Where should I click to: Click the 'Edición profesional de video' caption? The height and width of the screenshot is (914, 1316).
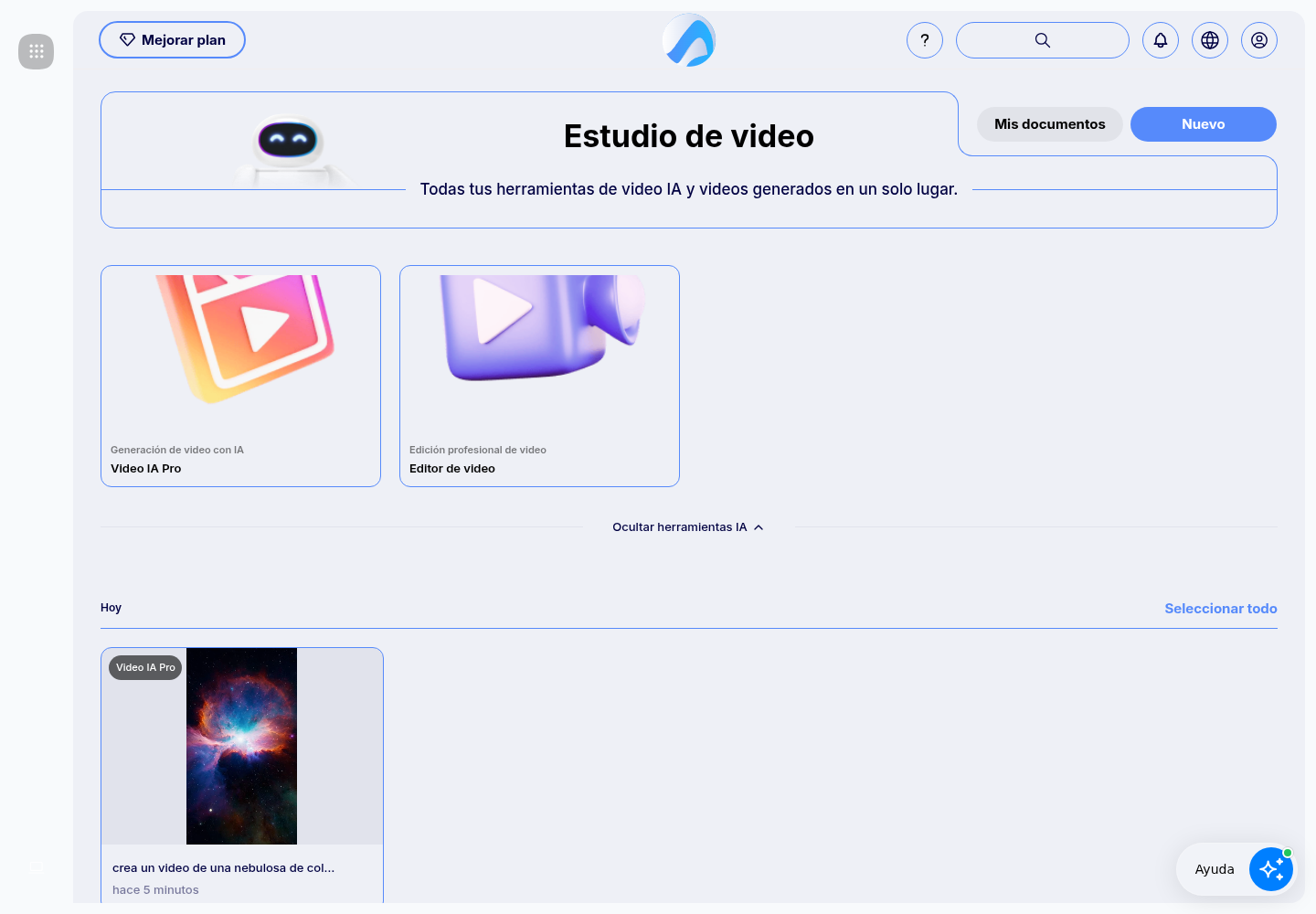point(478,450)
